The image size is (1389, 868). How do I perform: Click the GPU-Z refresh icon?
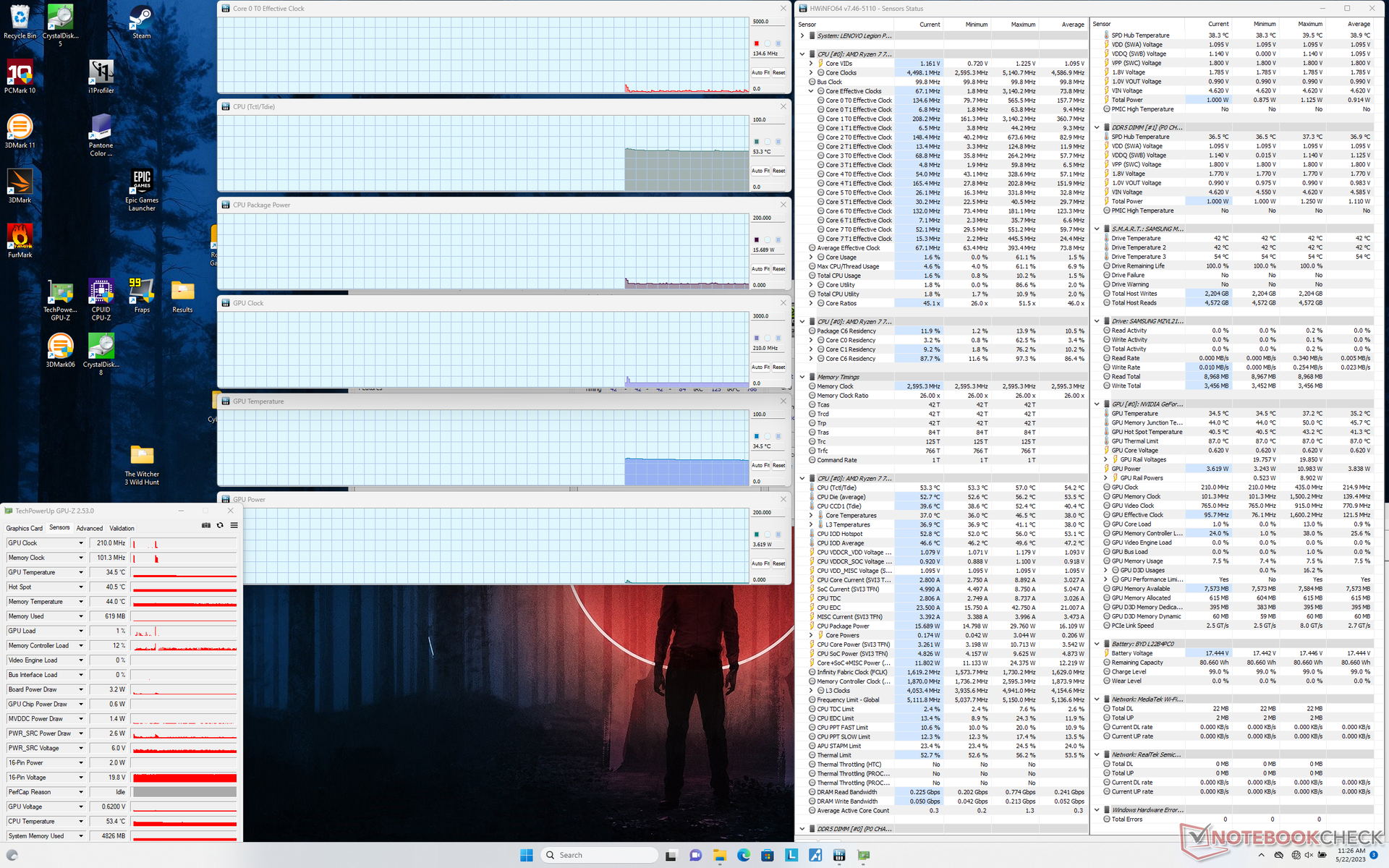click(x=220, y=526)
